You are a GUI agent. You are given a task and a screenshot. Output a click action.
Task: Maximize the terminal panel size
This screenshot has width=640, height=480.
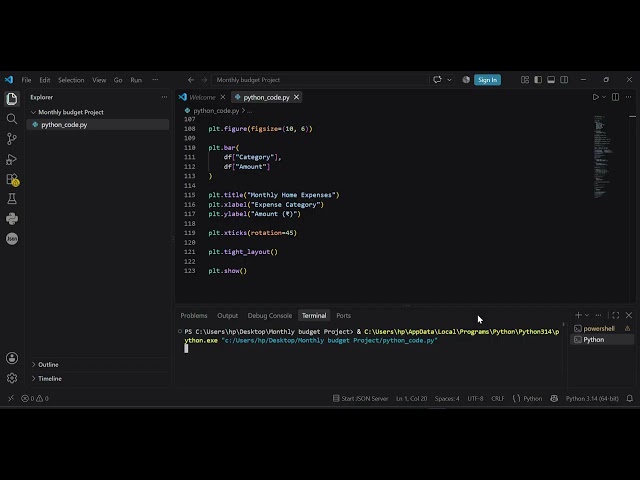(616, 315)
